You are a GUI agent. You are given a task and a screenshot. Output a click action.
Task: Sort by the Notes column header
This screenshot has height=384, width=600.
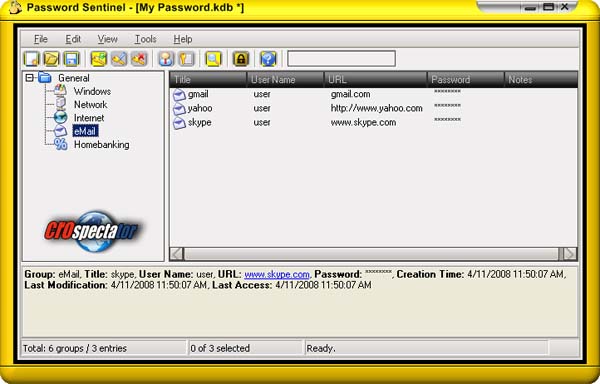(x=541, y=80)
